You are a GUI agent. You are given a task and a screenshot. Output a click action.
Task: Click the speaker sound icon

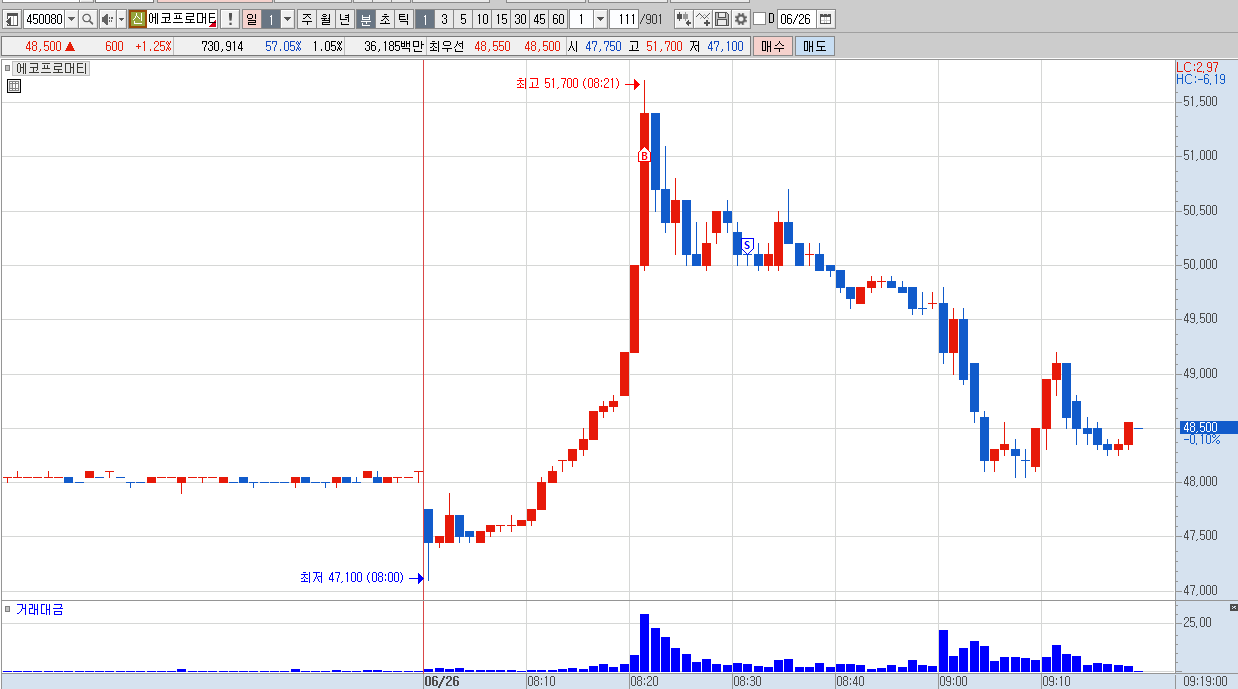click(x=106, y=19)
